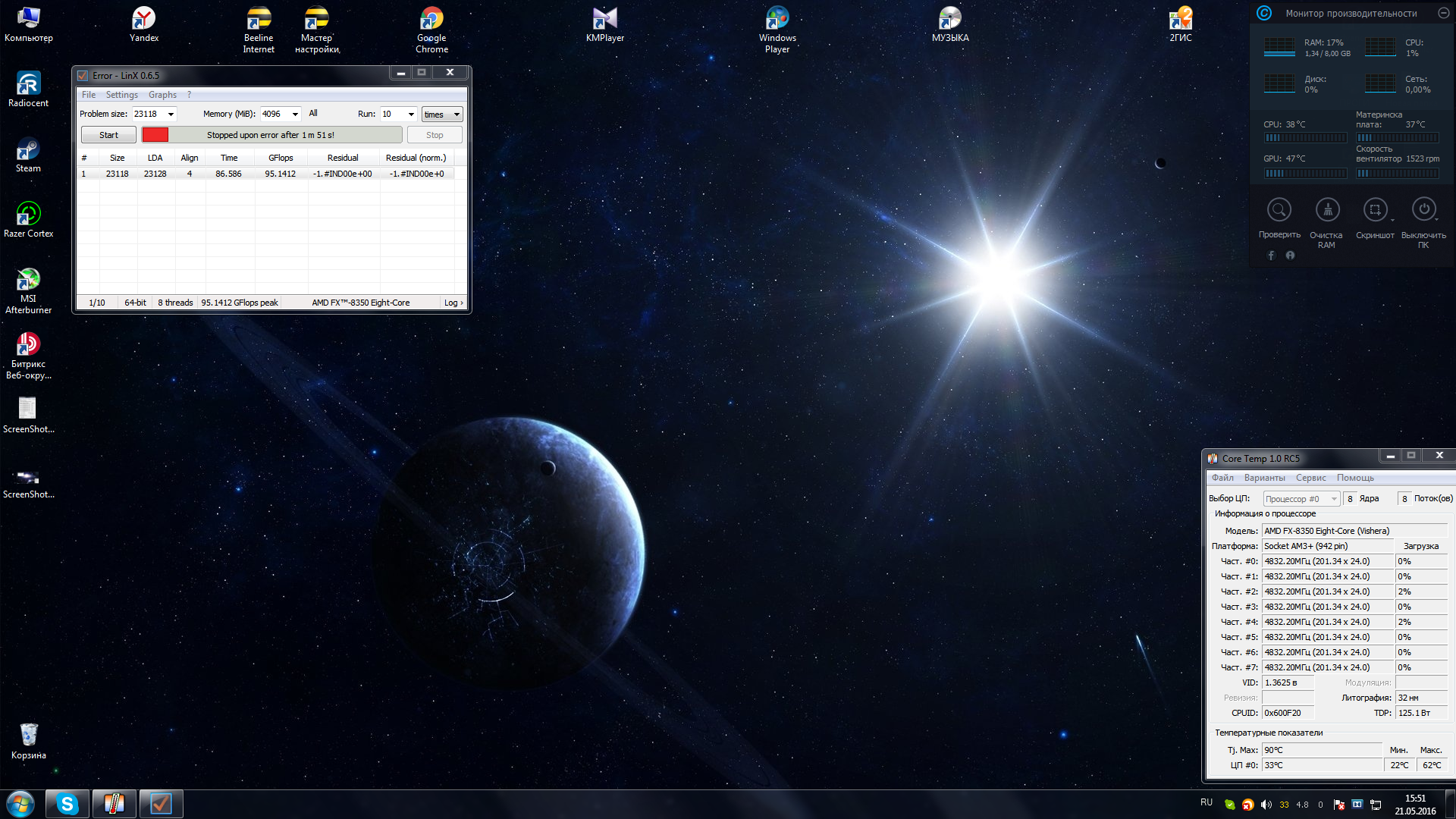The image size is (1456, 819).
Task: Click the Skype icon in the taskbar
Action: point(67,804)
